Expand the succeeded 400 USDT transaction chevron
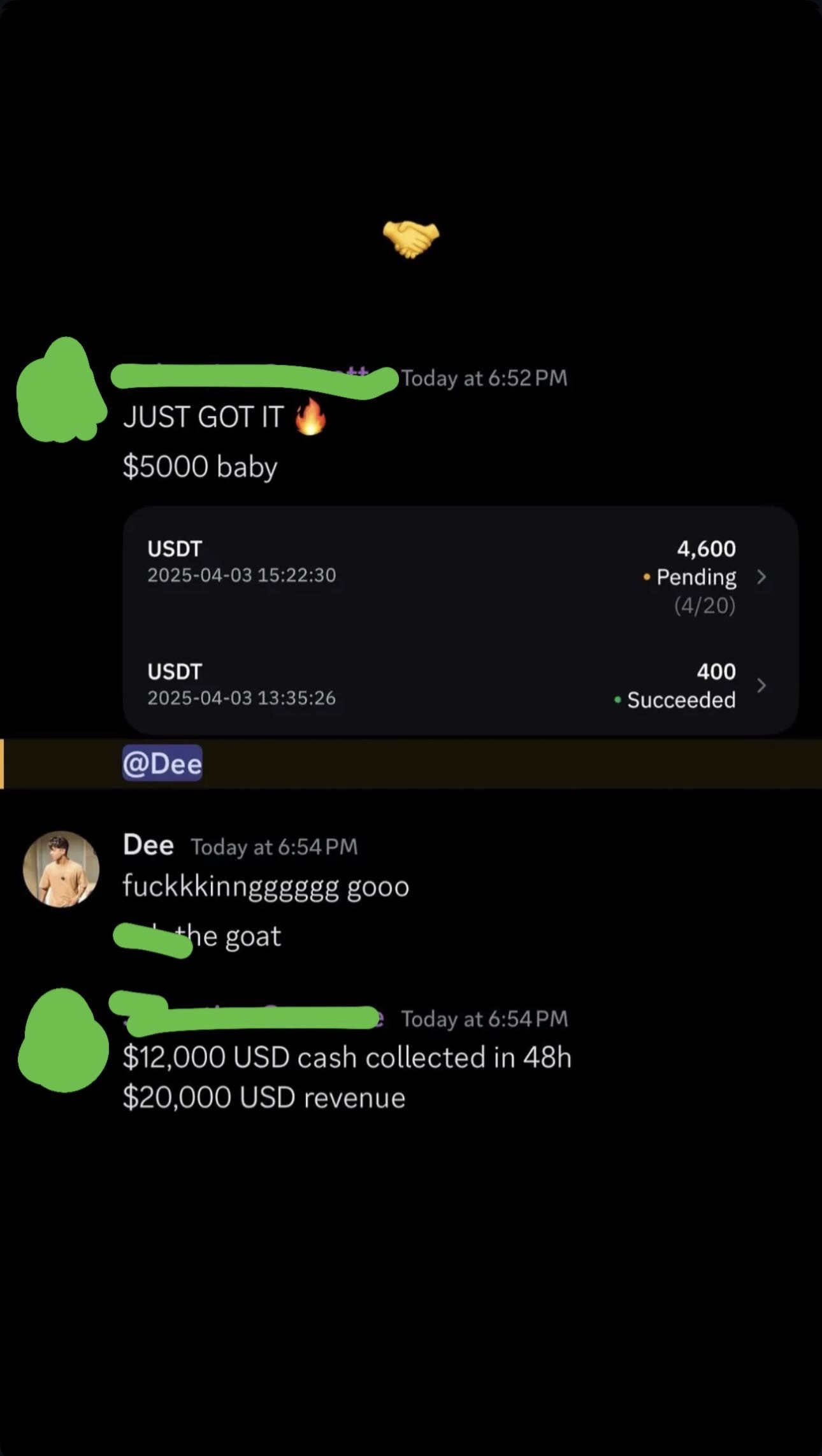 coord(762,686)
